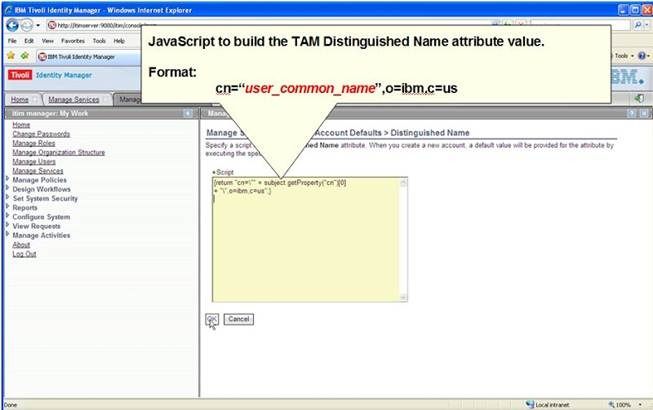Expand the Configure System tree node
Viewport: 653px width, 410px height.
(7, 216)
